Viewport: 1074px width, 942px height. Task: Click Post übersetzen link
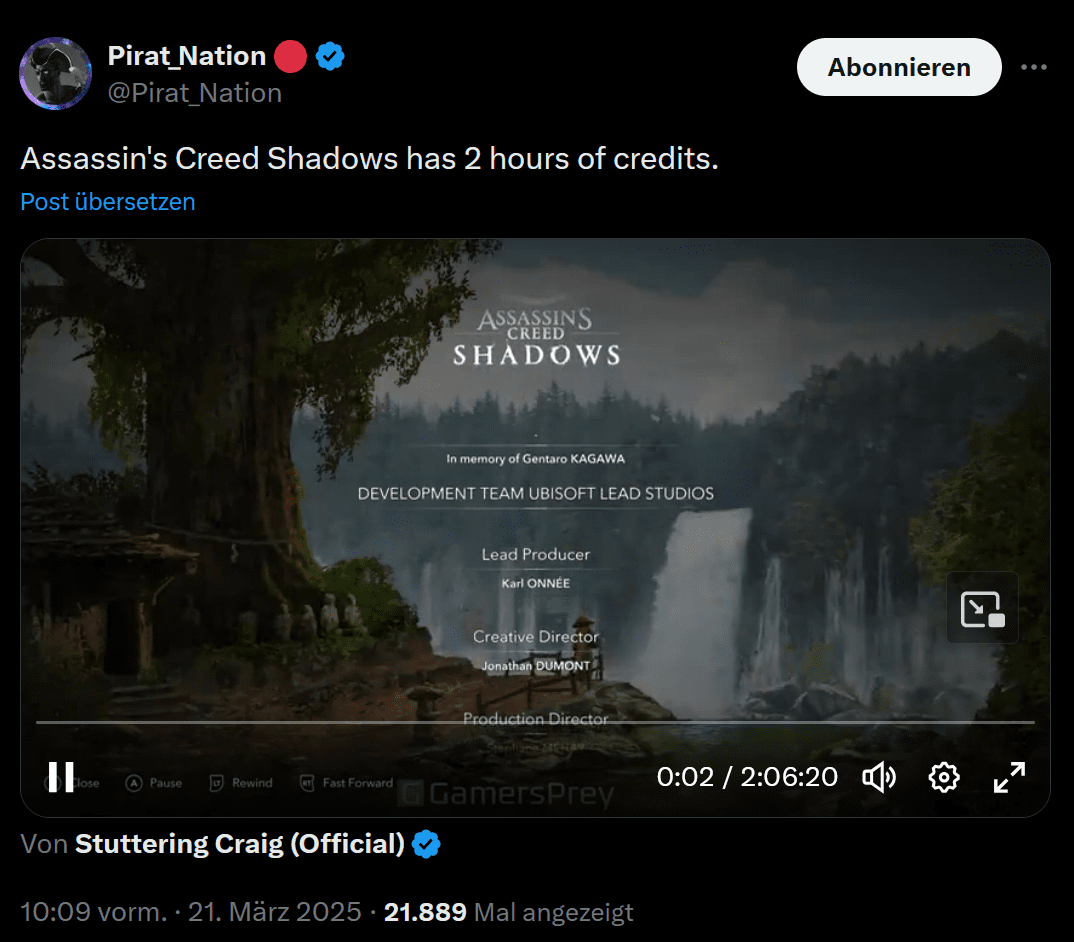pyautogui.click(x=108, y=202)
